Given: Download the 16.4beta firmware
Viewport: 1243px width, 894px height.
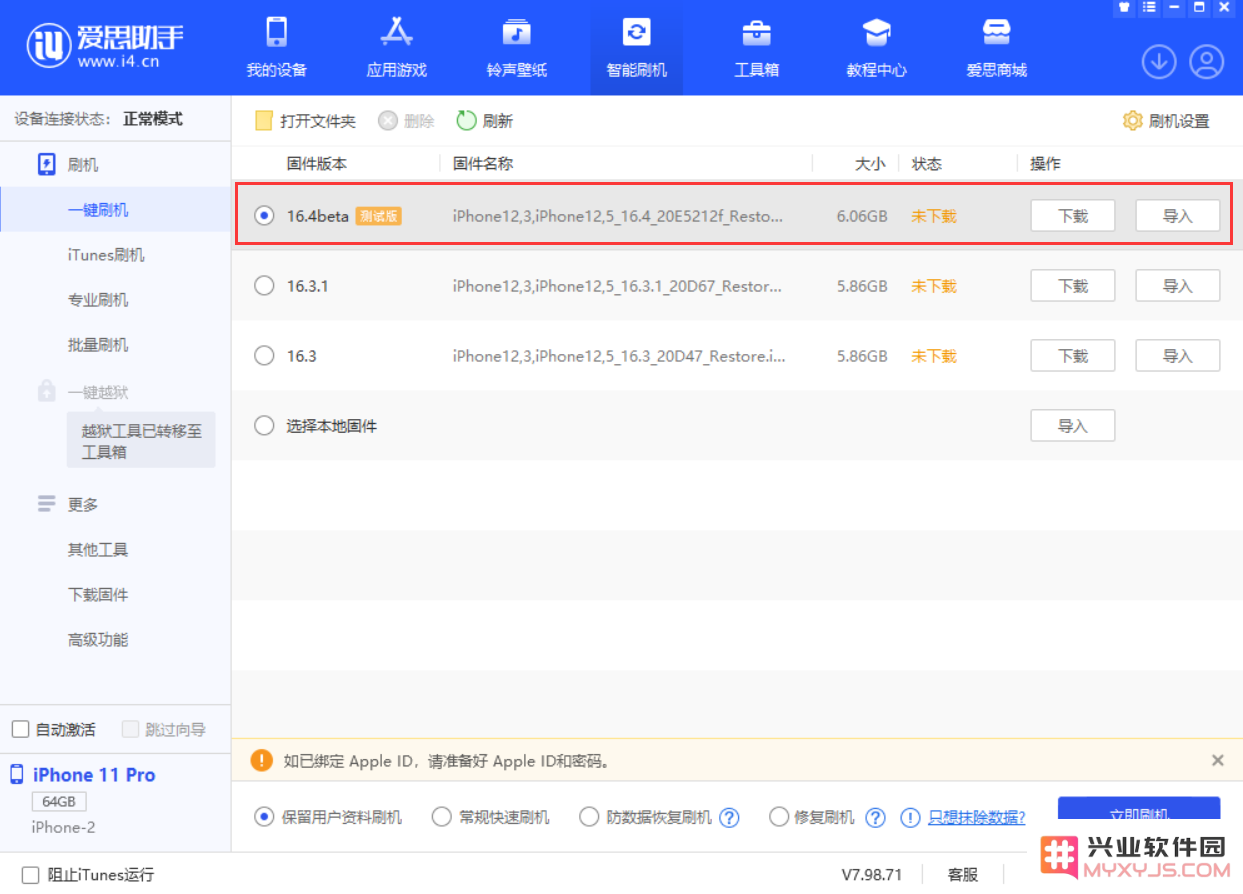Looking at the screenshot, I should click(x=1073, y=216).
